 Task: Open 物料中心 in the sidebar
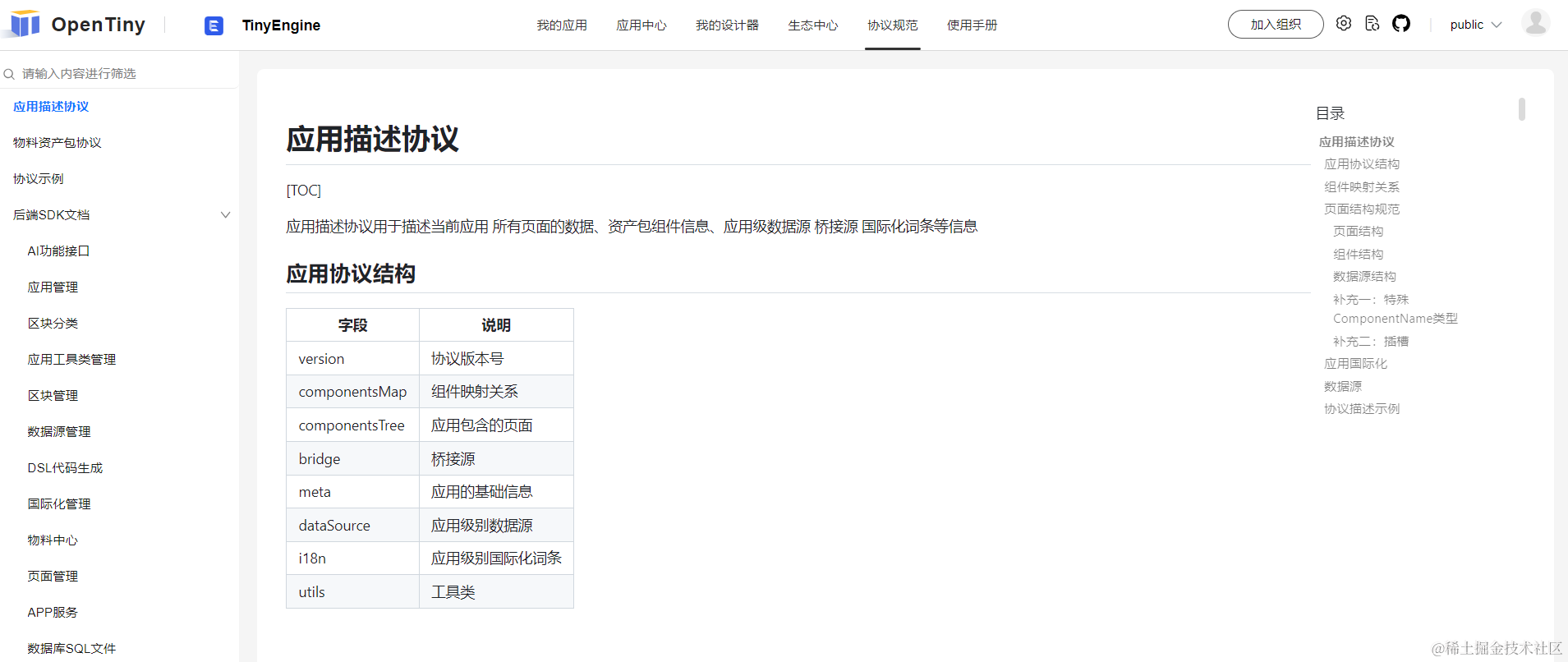53,540
